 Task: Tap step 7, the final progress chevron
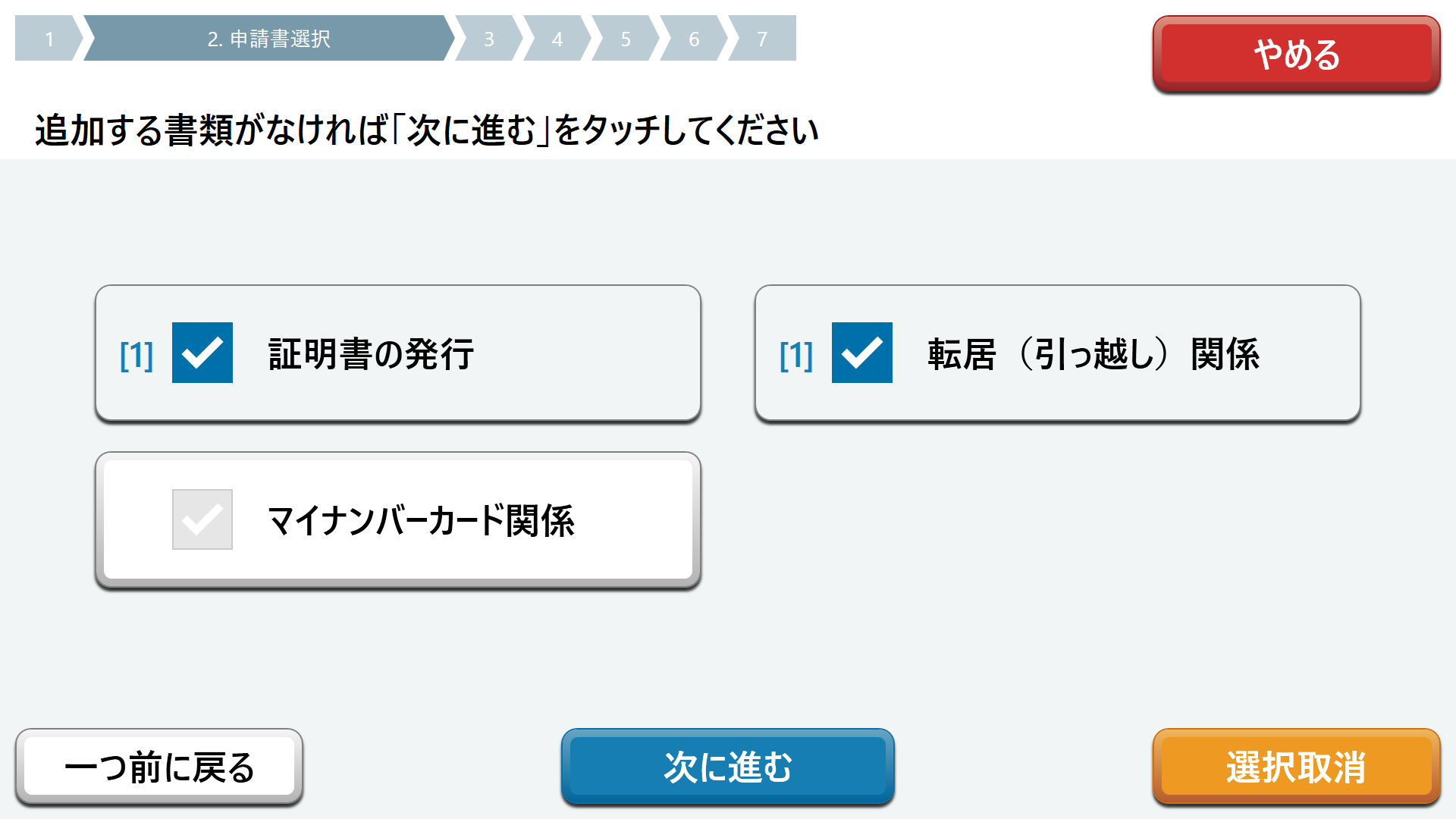click(761, 39)
